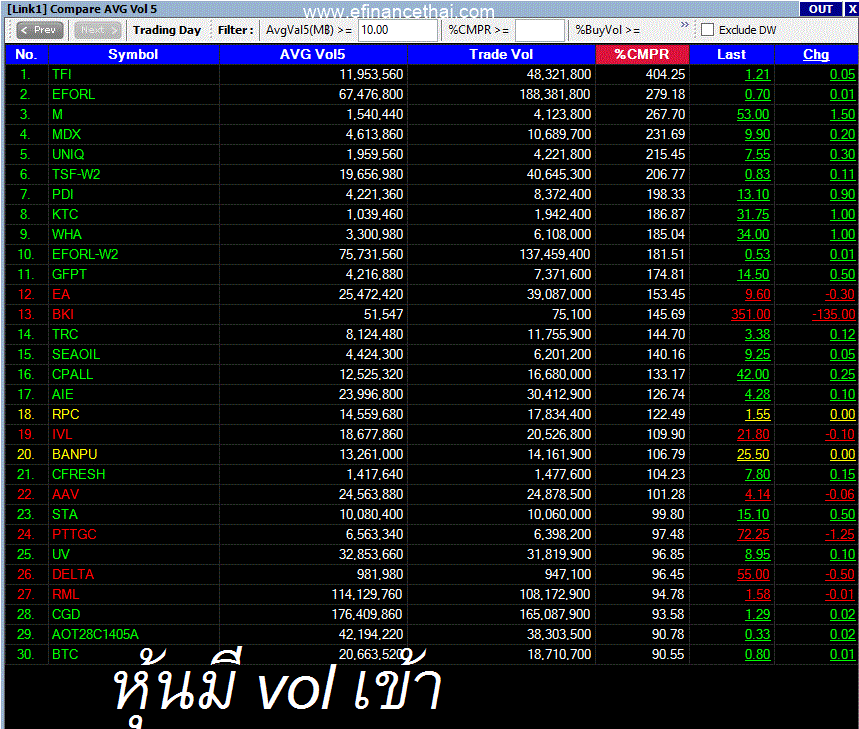Select the AAV symbol

pos(65,494)
